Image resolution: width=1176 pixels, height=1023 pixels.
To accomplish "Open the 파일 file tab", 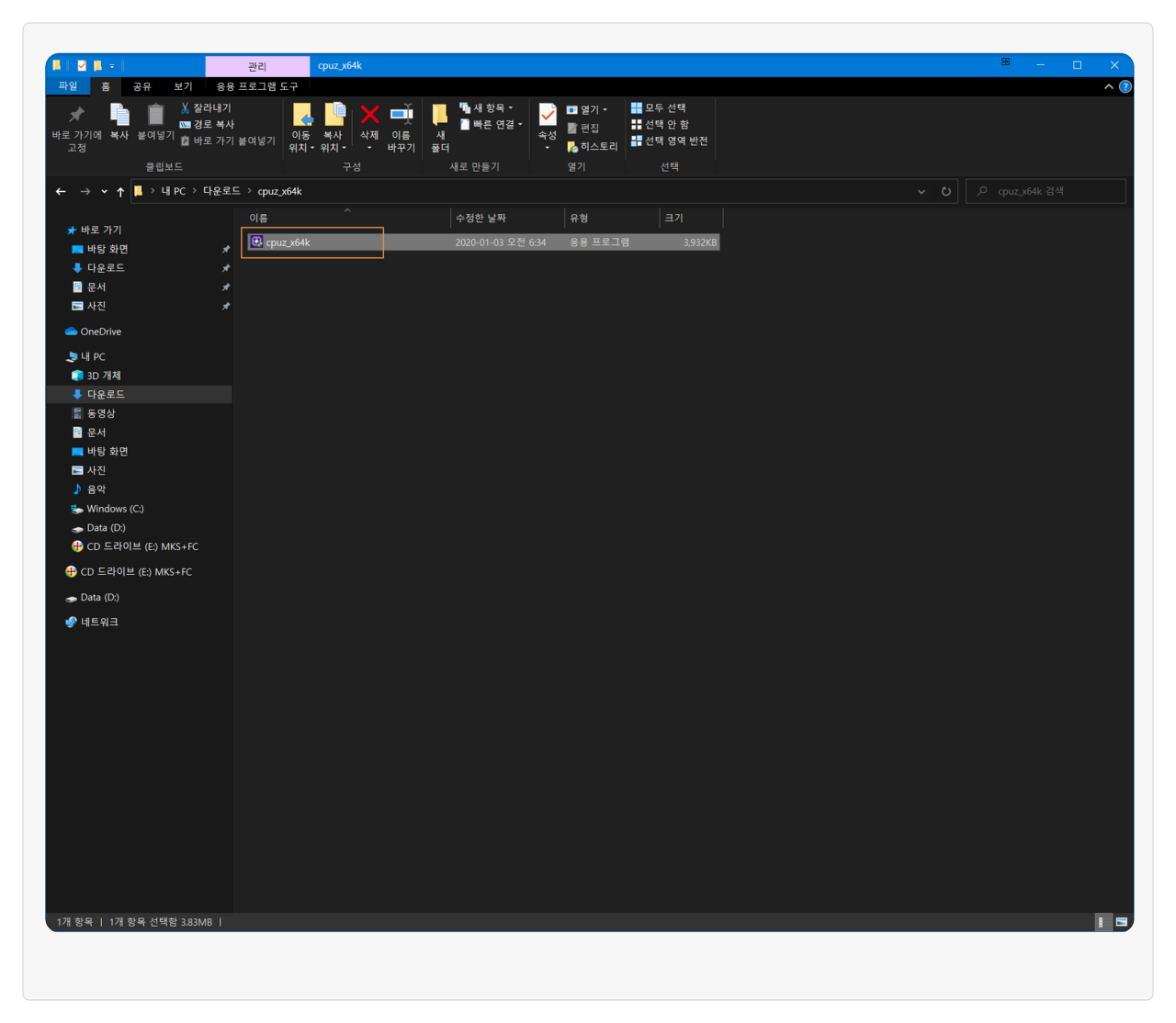I will [x=68, y=86].
